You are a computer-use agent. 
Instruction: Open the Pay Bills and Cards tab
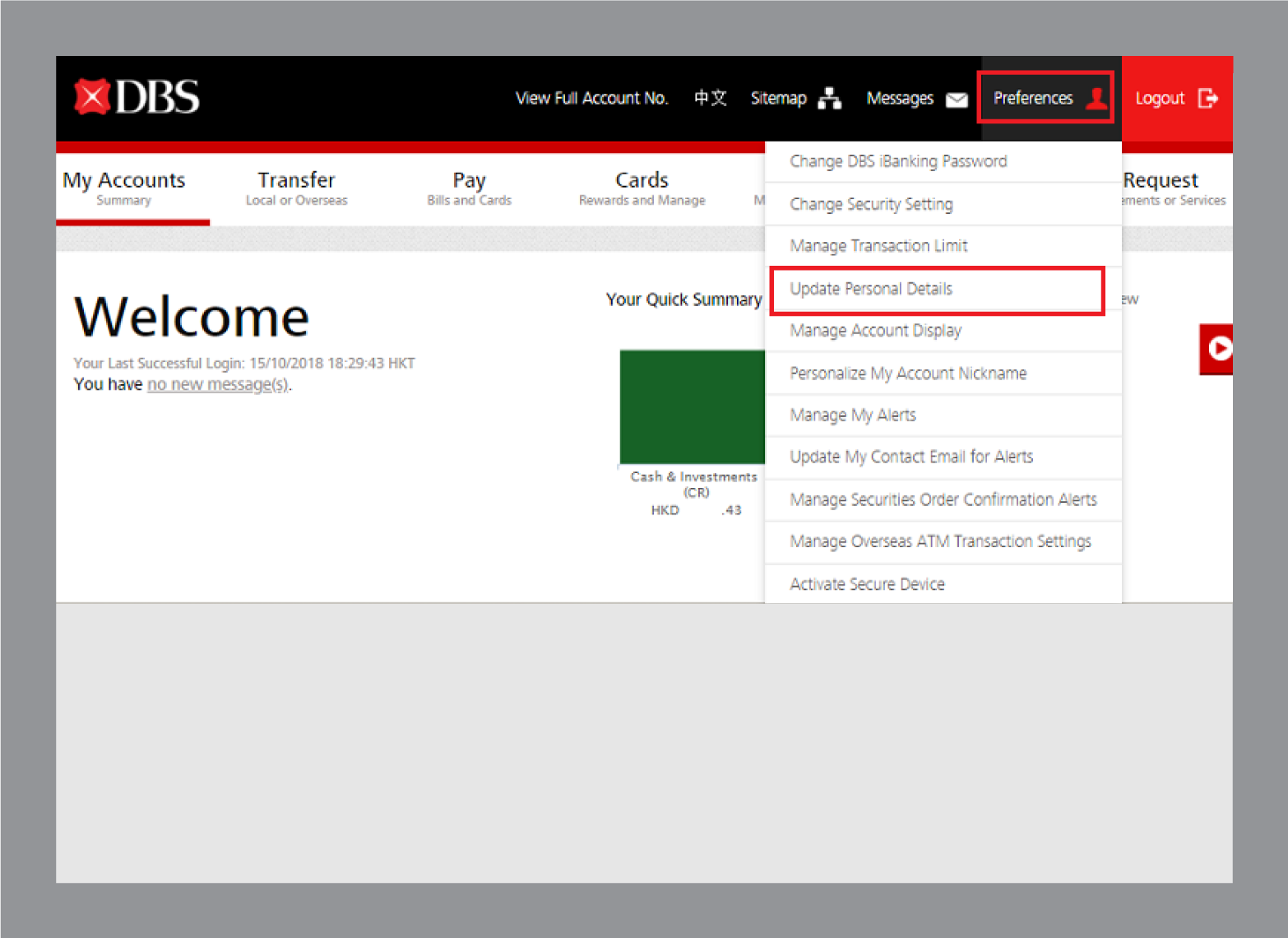(x=469, y=188)
